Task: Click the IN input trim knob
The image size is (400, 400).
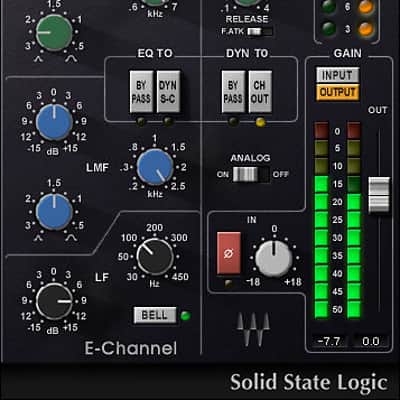Action: tap(274, 258)
